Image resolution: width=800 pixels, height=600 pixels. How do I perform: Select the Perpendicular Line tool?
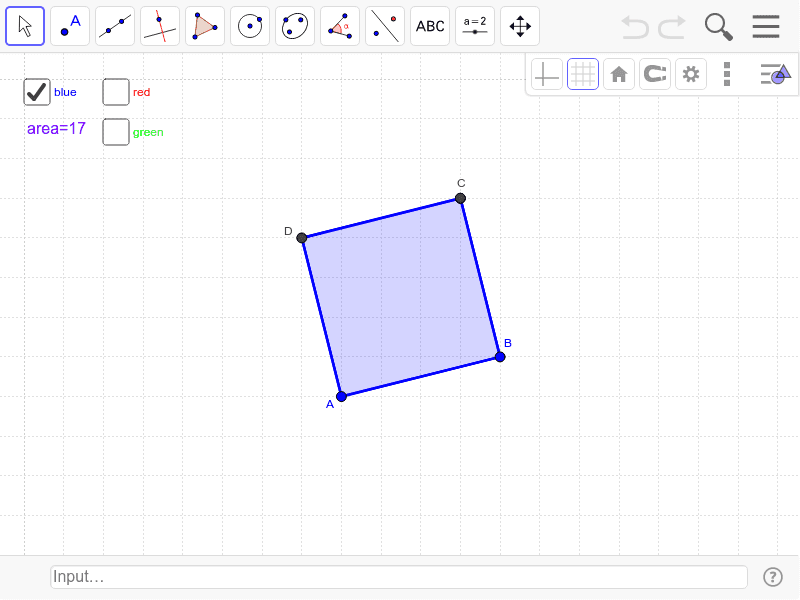coord(159,26)
